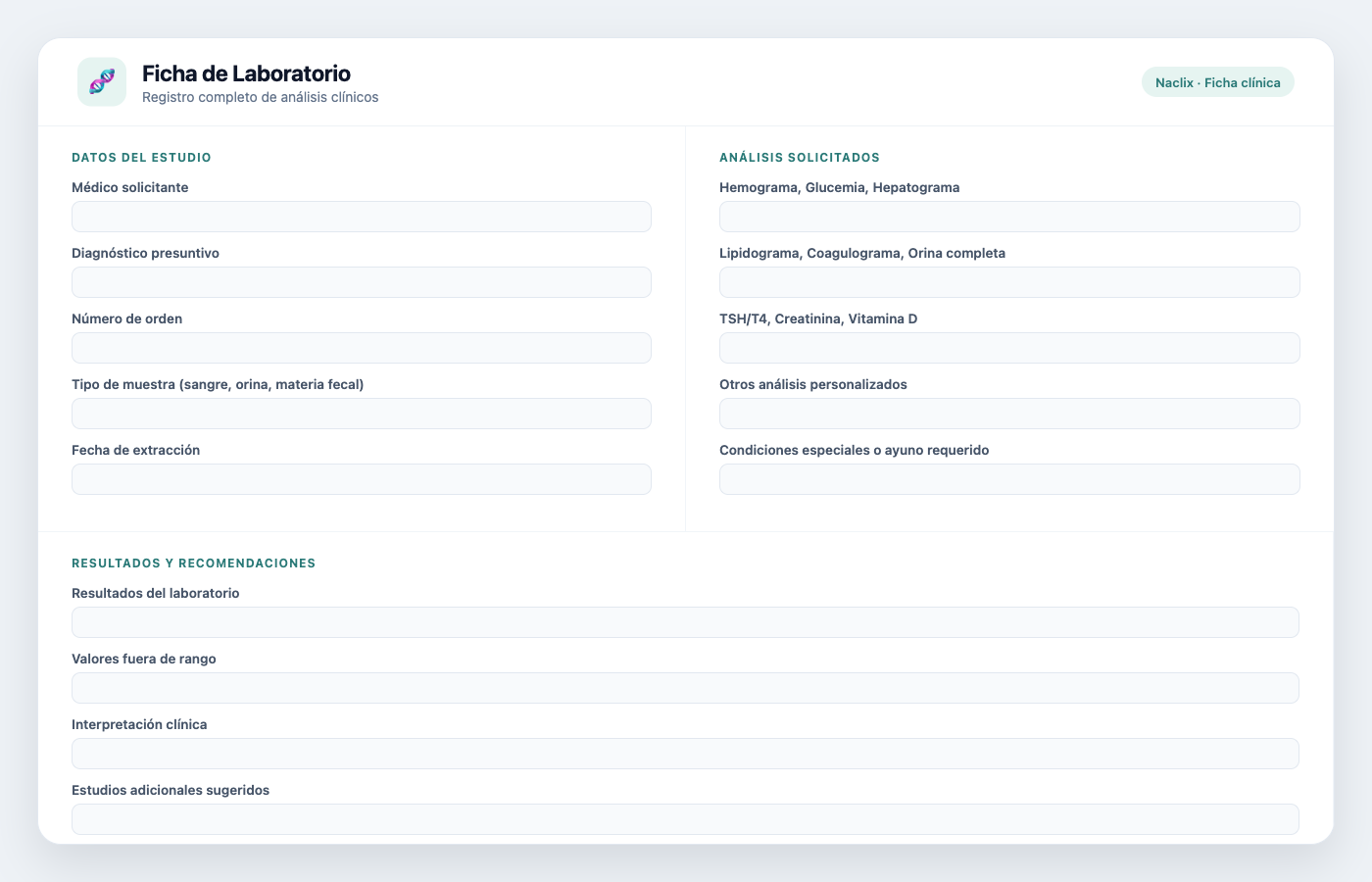Image resolution: width=1372 pixels, height=882 pixels.
Task: Click the Lipidograma, Coagulograma, Orina completa input
Action: [x=1009, y=282]
